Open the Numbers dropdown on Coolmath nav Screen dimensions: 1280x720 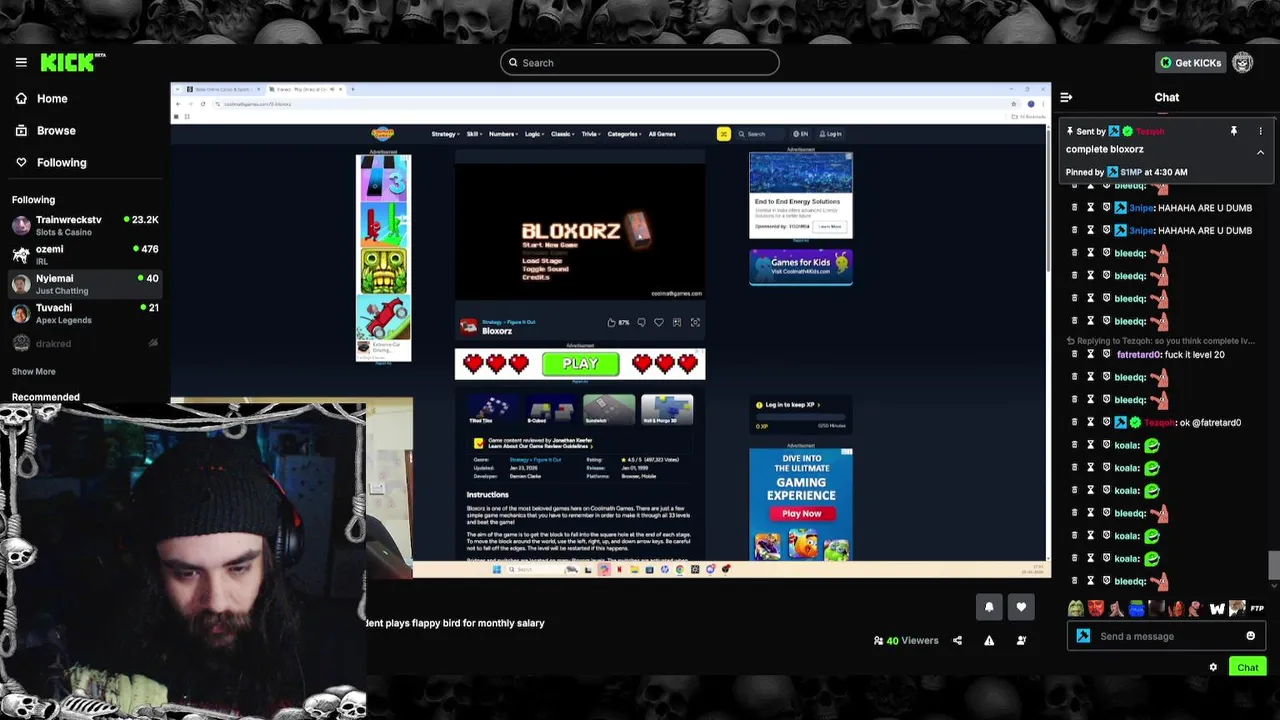503,134
